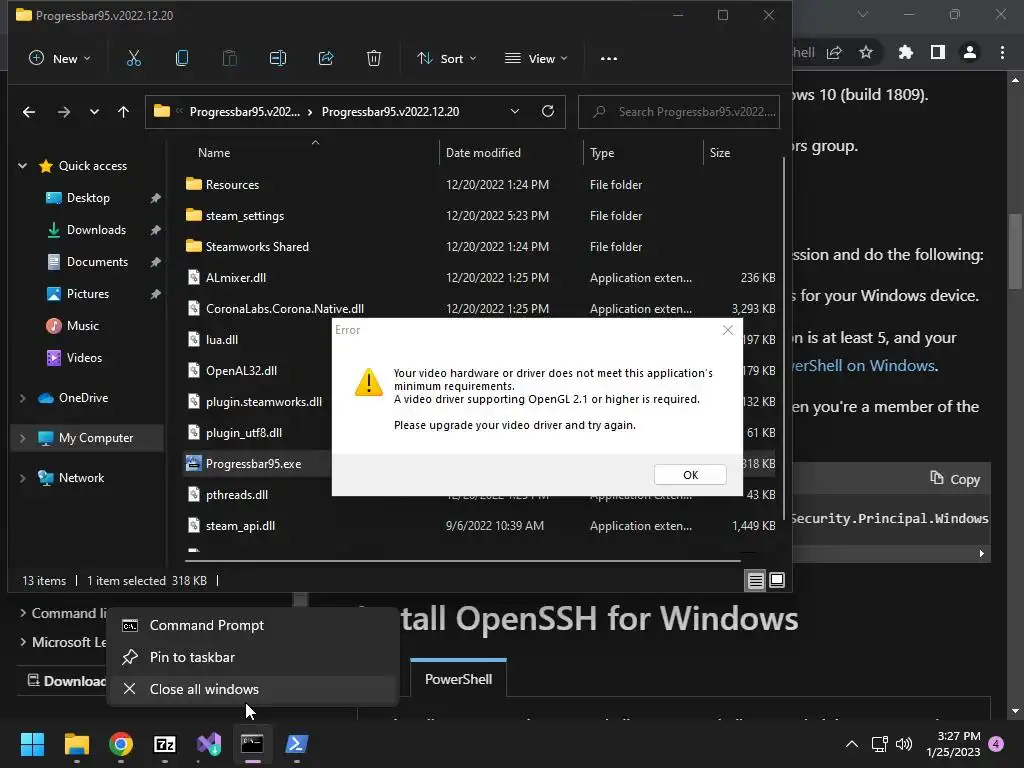Switch to details view icon in status bar

756,580
